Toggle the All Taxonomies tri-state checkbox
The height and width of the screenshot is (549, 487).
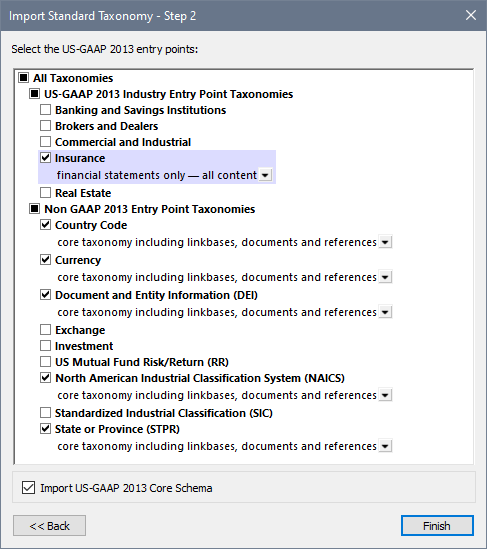click(23, 78)
